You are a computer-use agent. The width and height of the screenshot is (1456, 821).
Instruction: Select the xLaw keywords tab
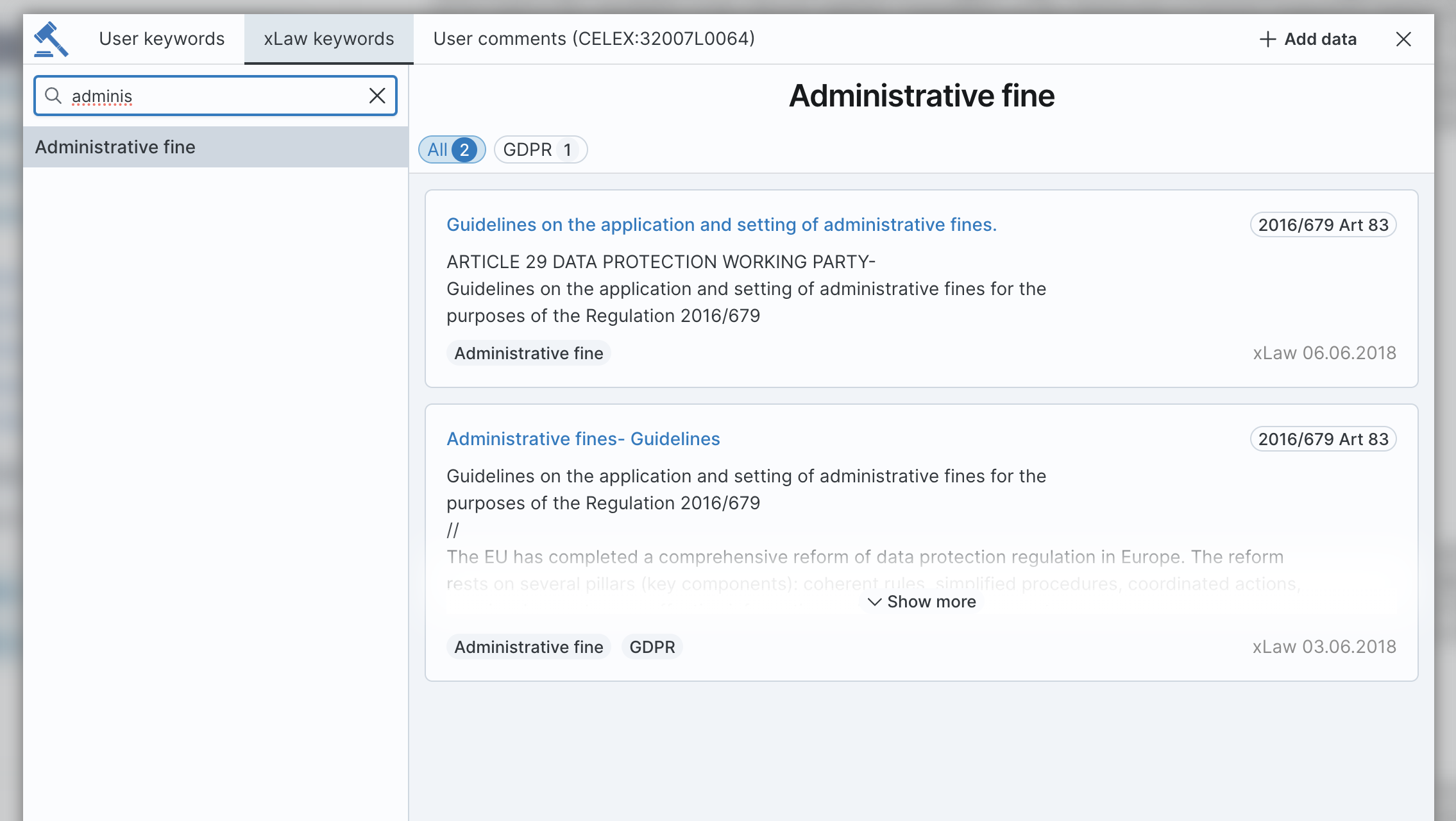[x=328, y=38]
